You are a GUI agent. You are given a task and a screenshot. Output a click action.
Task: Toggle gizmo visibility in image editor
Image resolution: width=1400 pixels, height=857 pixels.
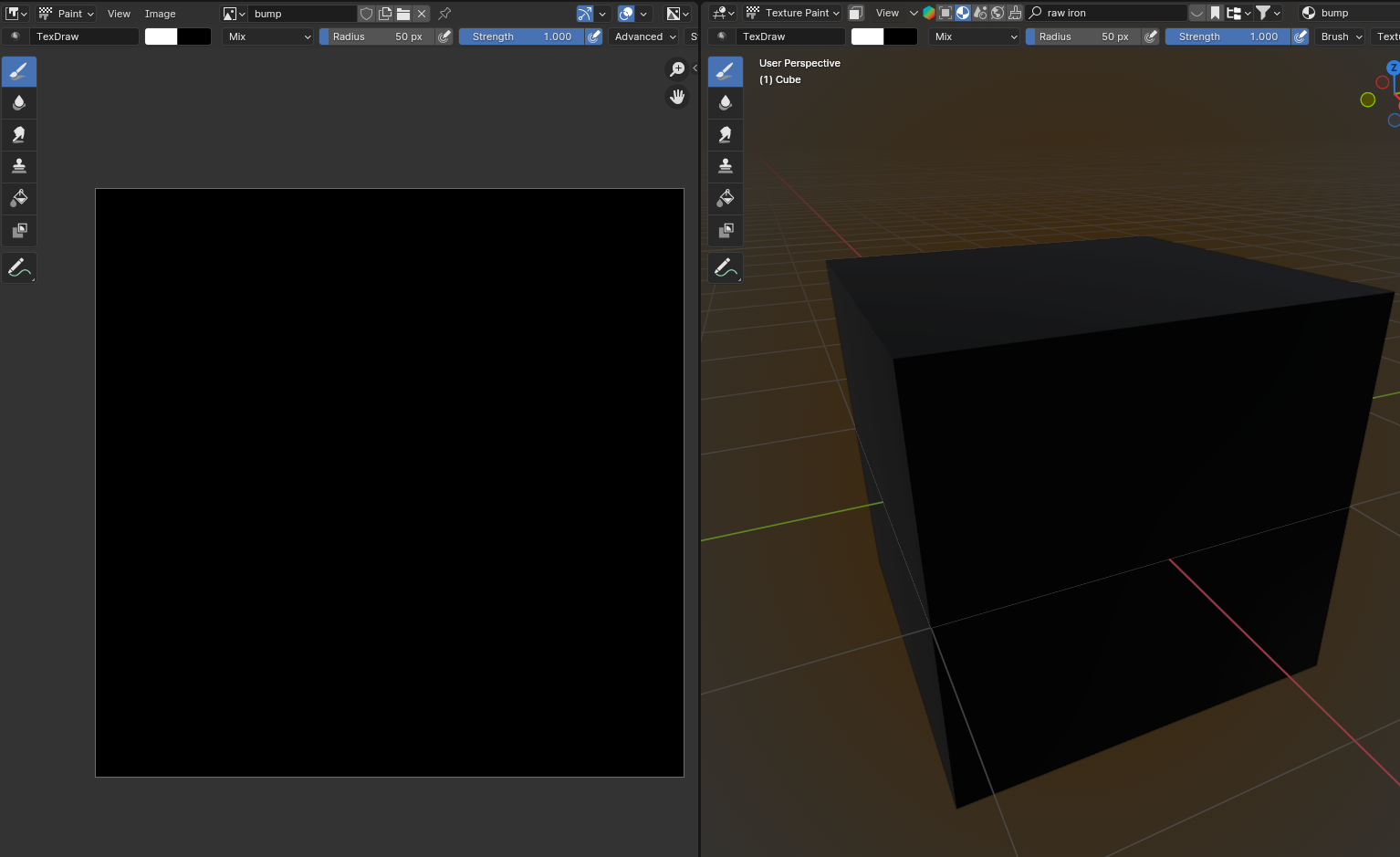[x=585, y=14]
